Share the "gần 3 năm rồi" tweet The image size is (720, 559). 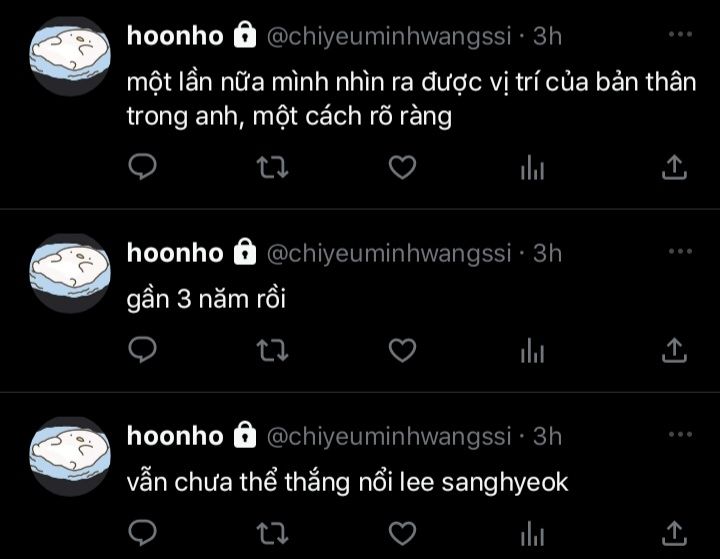coord(674,350)
